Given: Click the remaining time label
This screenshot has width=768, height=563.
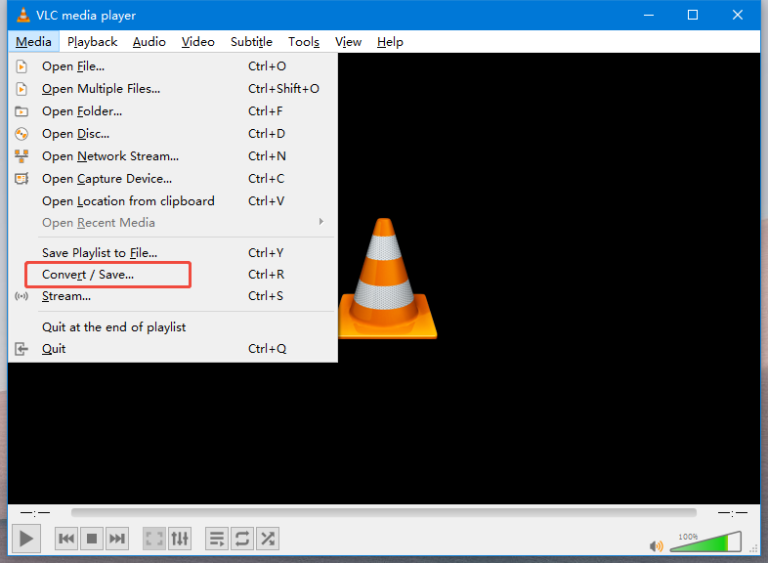Looking at the screenshot, I should [x=732, y=513].
